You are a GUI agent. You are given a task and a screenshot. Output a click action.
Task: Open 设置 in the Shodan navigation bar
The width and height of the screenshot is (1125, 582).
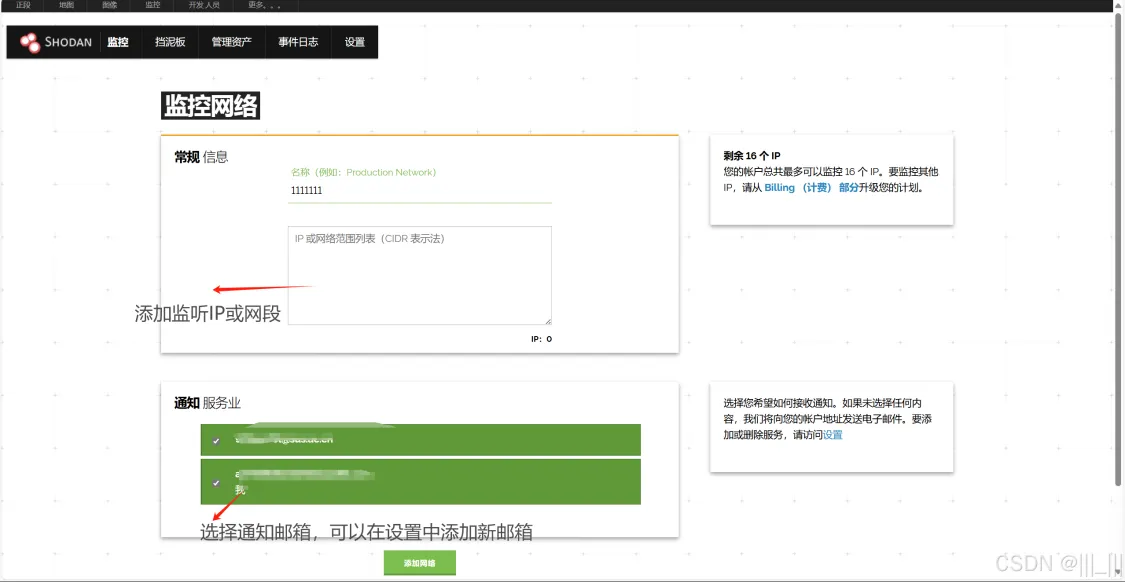(355, 42)
